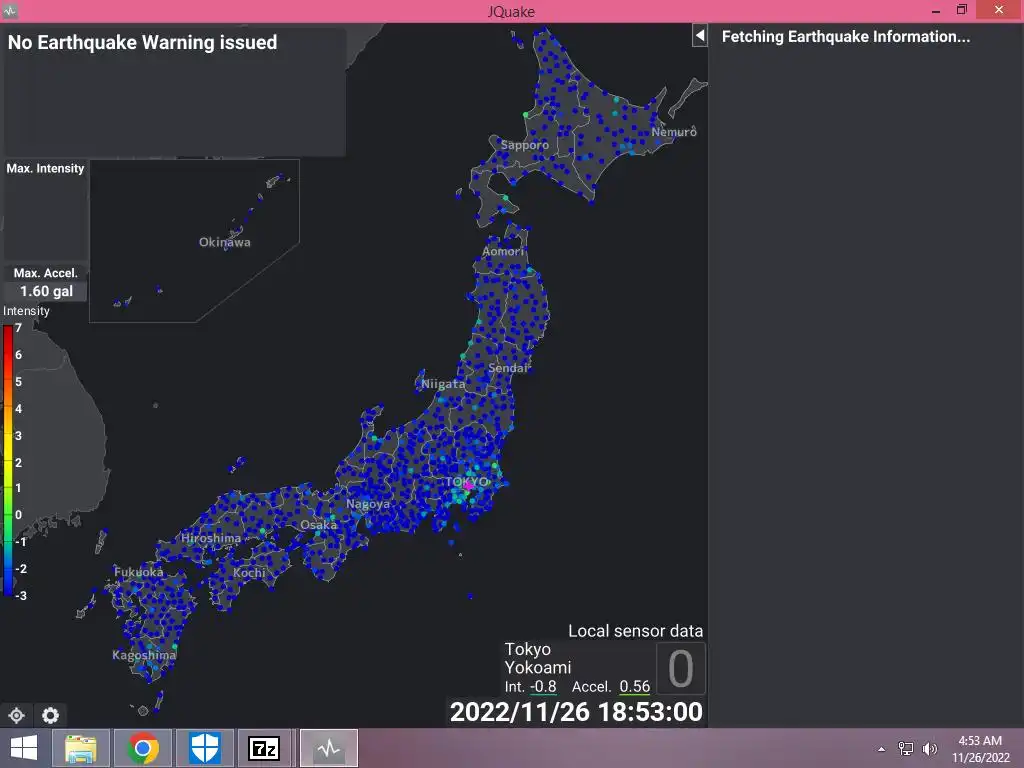Click the Nemuro city label
The image size is (1024, 768).
674,132
